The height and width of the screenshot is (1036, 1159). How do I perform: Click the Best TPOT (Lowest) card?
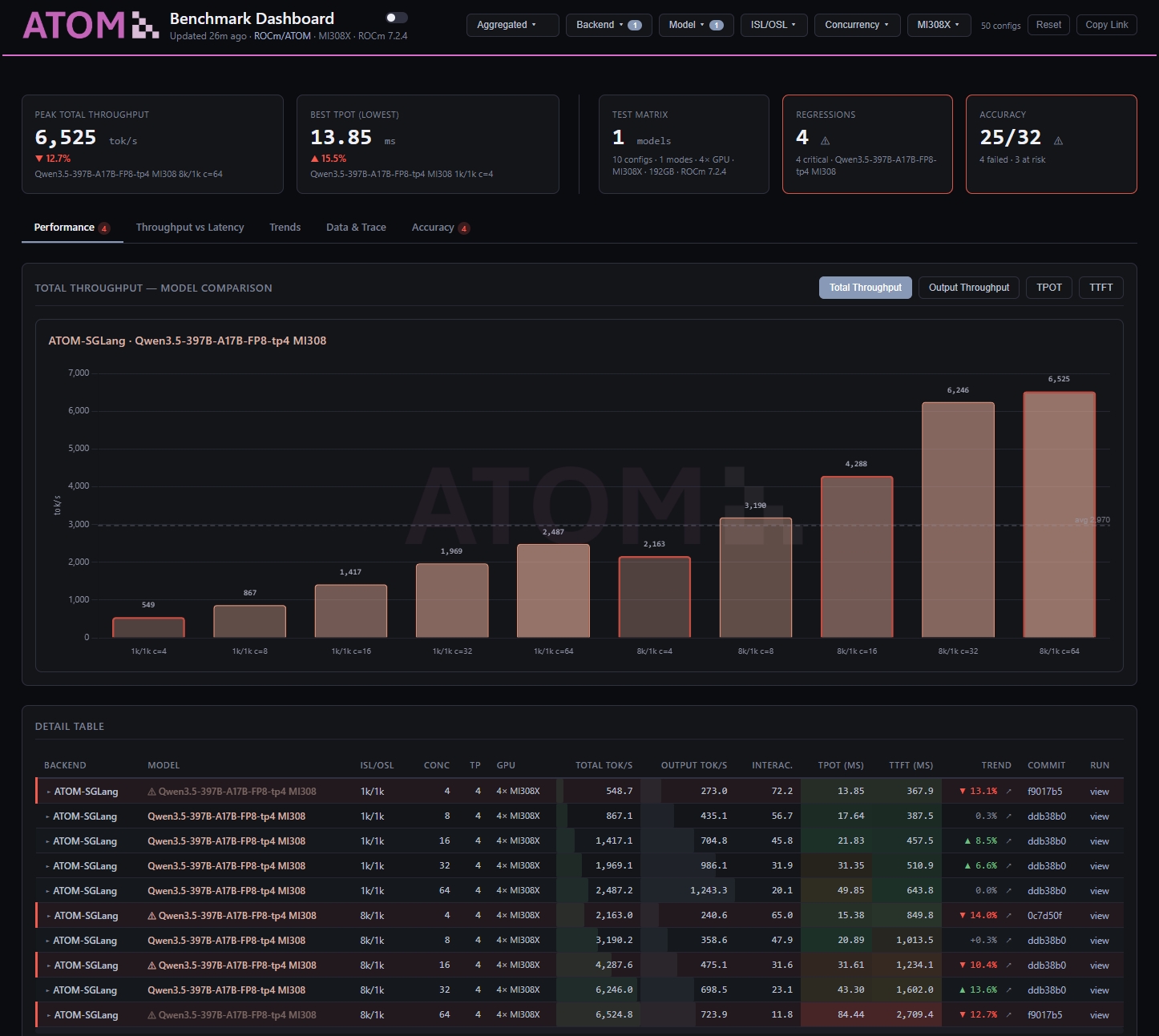coord(427,144)
